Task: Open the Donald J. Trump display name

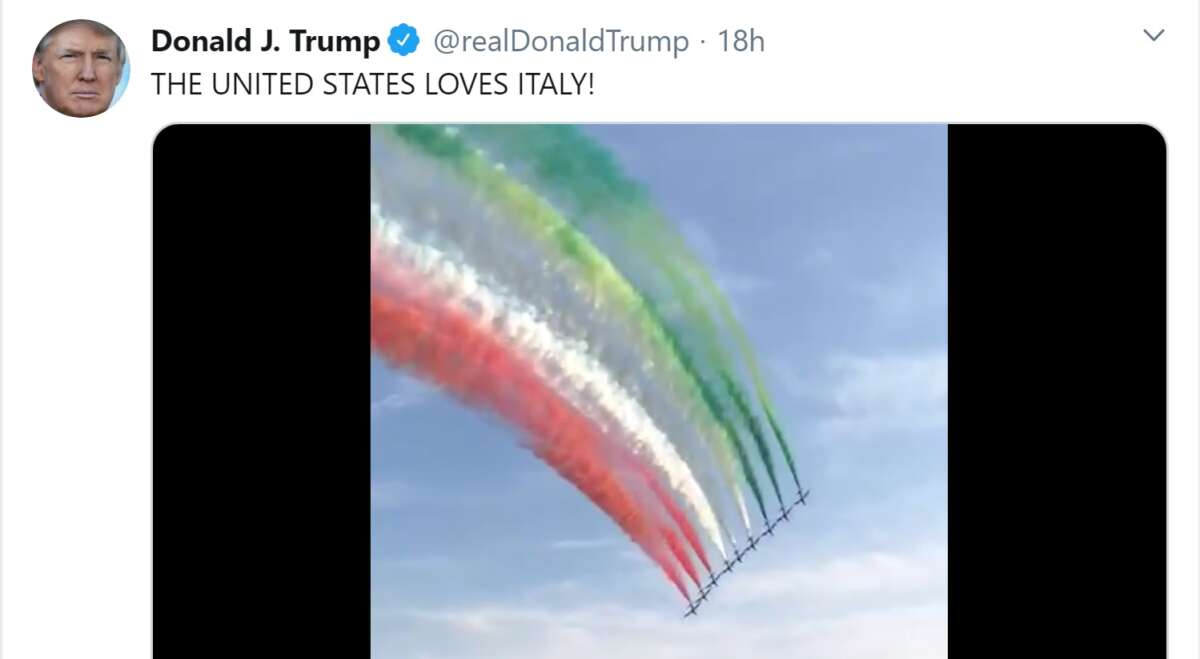Action: pyautogui.click(x=266, y=42)
